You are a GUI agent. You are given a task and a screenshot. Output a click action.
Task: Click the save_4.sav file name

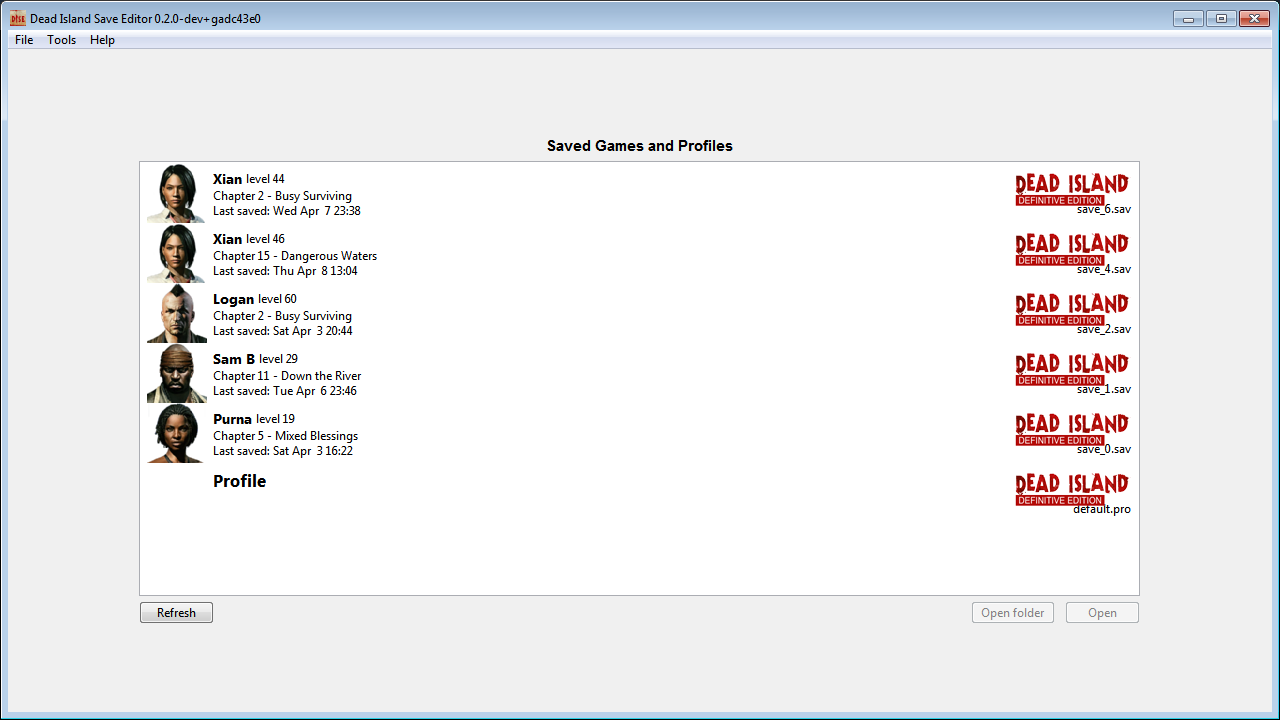pos(1104,270)
